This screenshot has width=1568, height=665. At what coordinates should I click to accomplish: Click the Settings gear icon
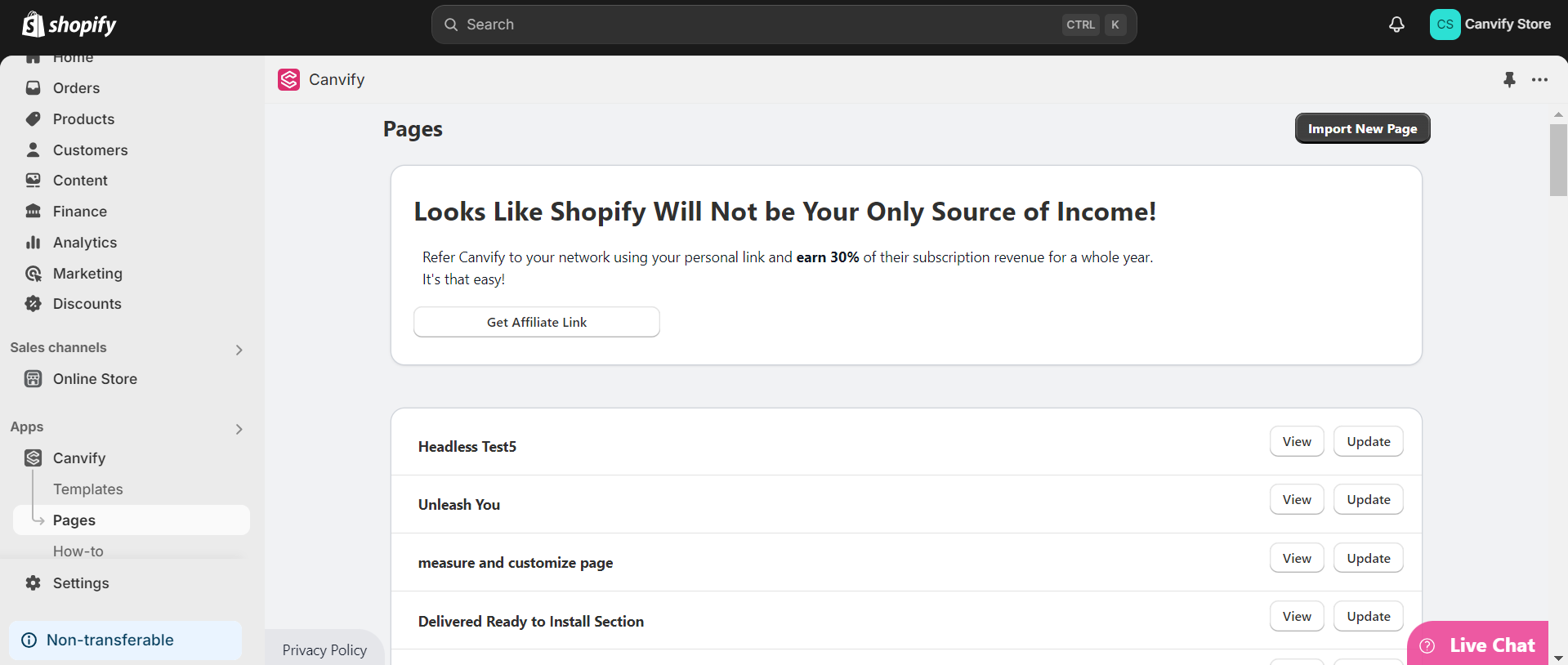(x=34, y=582)
